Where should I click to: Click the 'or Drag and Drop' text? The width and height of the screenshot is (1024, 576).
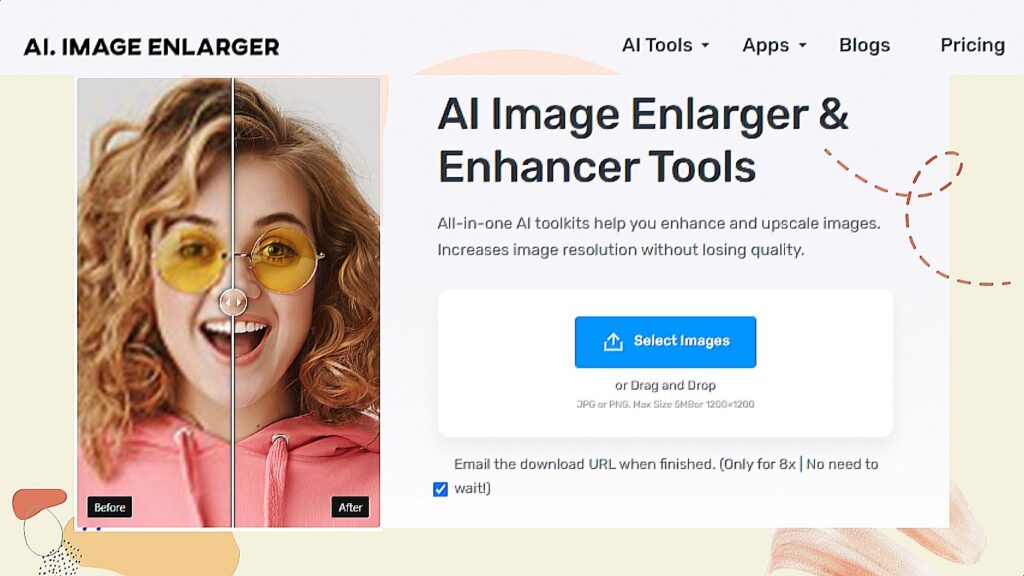point(665,385)
